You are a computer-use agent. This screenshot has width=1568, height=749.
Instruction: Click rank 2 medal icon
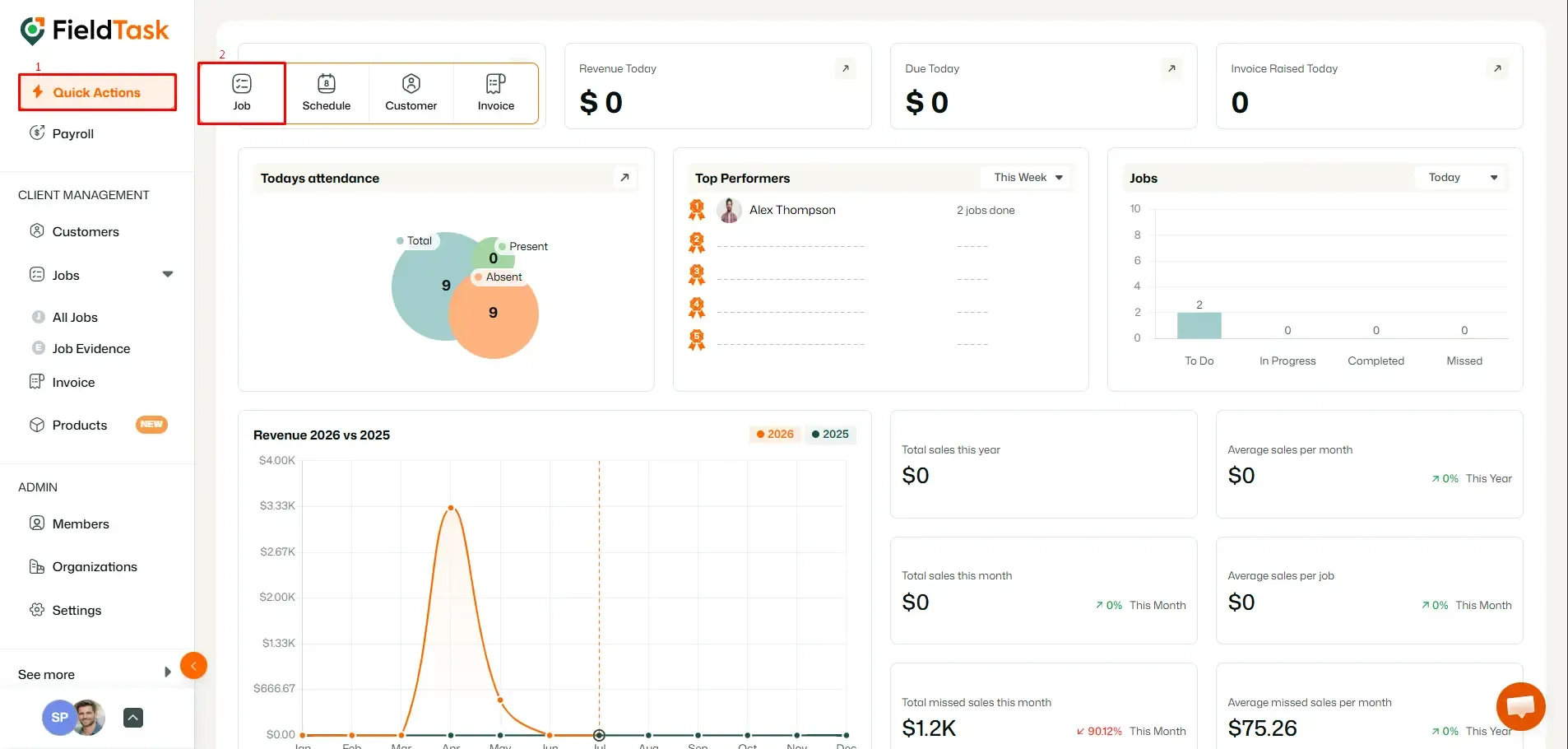[697, 242]
